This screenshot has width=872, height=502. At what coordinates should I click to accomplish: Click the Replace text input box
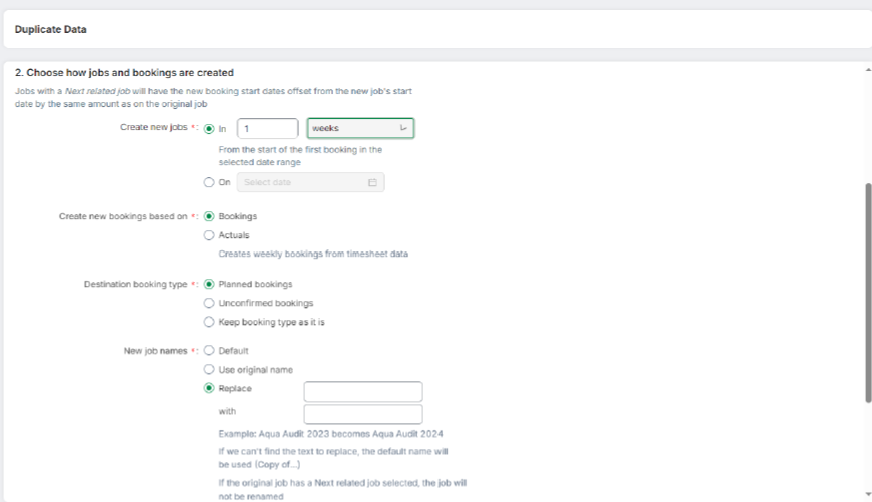(362, 391)
